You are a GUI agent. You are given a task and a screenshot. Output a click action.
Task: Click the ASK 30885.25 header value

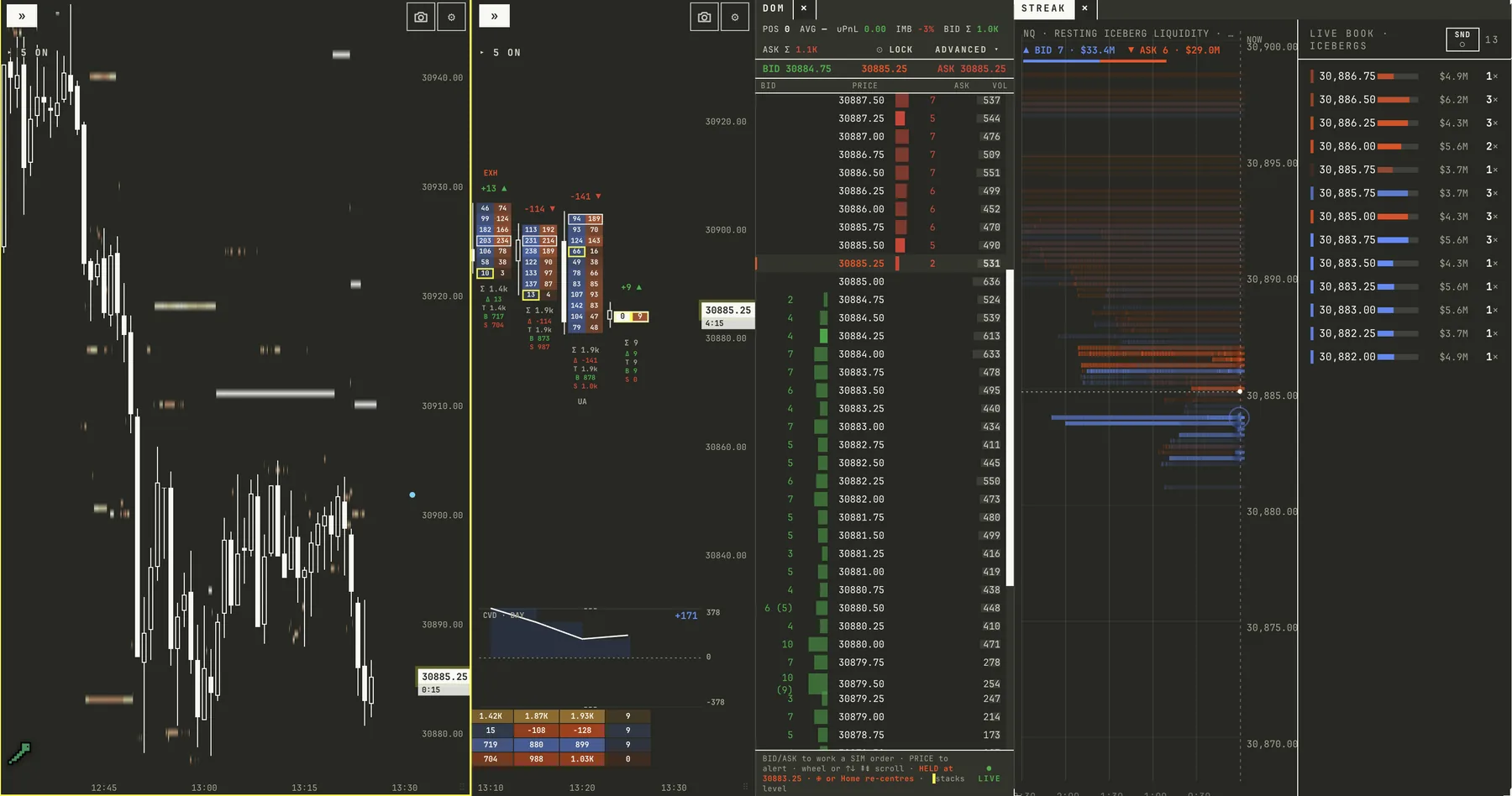click(x=971, y=69)
